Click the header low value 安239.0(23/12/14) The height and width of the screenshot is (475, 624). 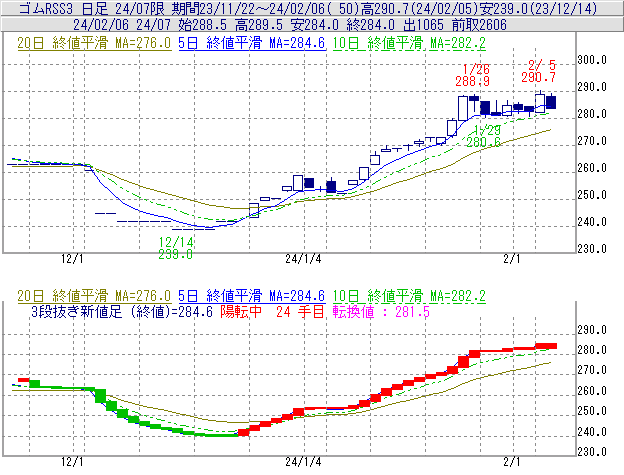[538, 8]
